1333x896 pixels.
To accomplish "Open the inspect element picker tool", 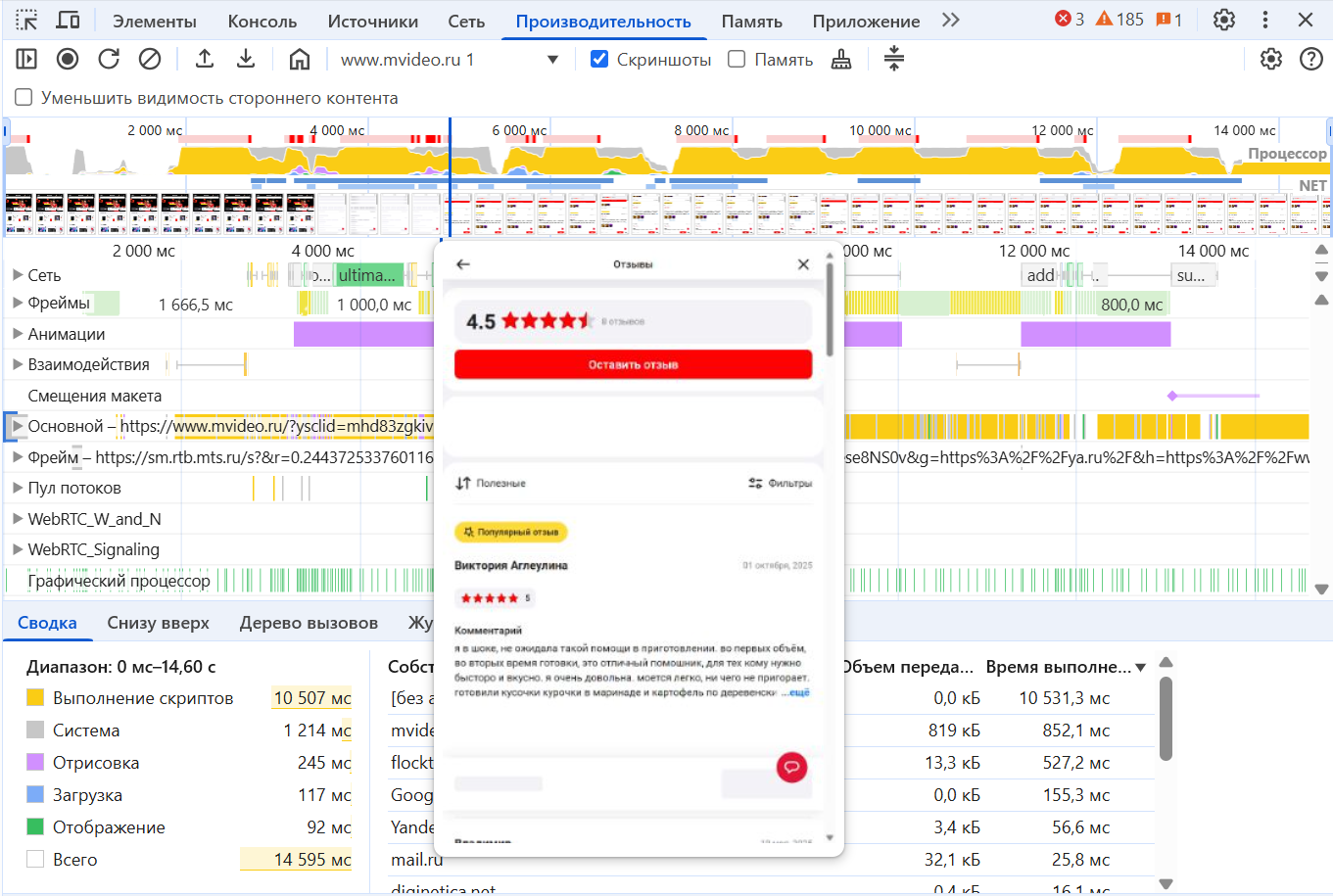I will coord(26,21).
